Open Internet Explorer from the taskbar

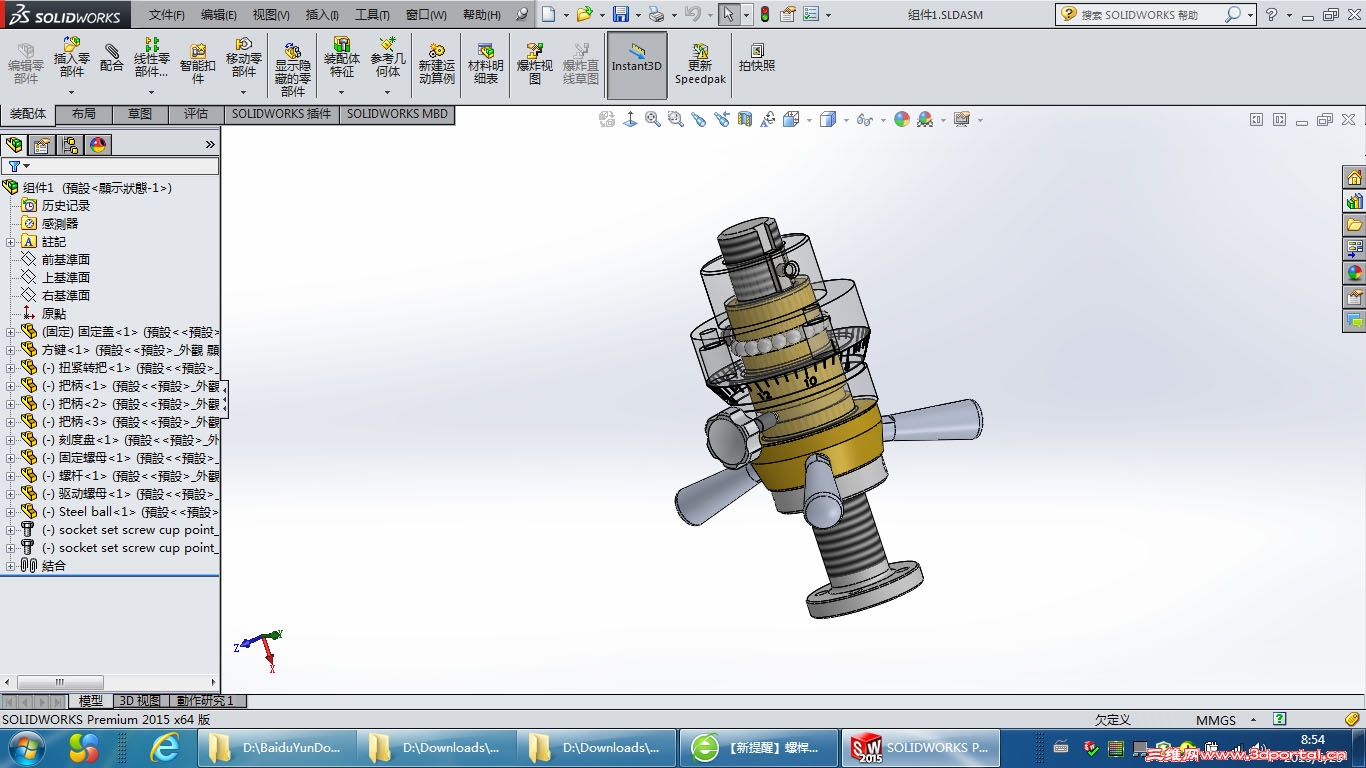click(164, 747)
